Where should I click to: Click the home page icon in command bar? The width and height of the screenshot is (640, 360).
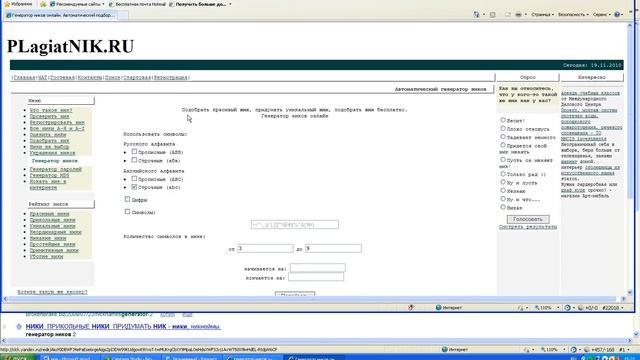click(476, 14)
